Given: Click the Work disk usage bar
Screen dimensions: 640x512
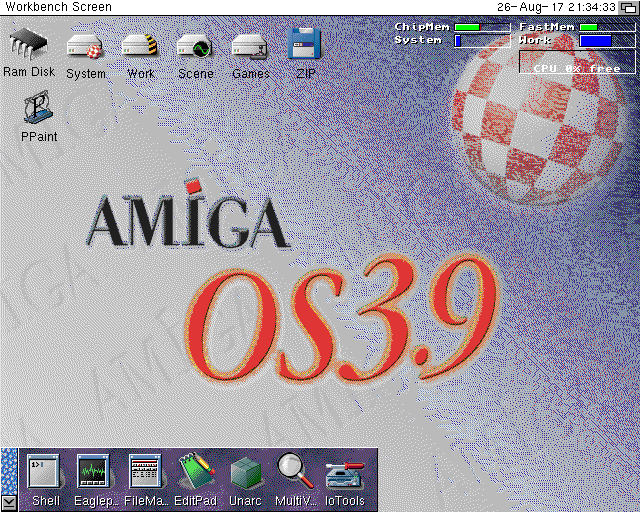Looking at the screenshot, I should click(x=594, y=41).
